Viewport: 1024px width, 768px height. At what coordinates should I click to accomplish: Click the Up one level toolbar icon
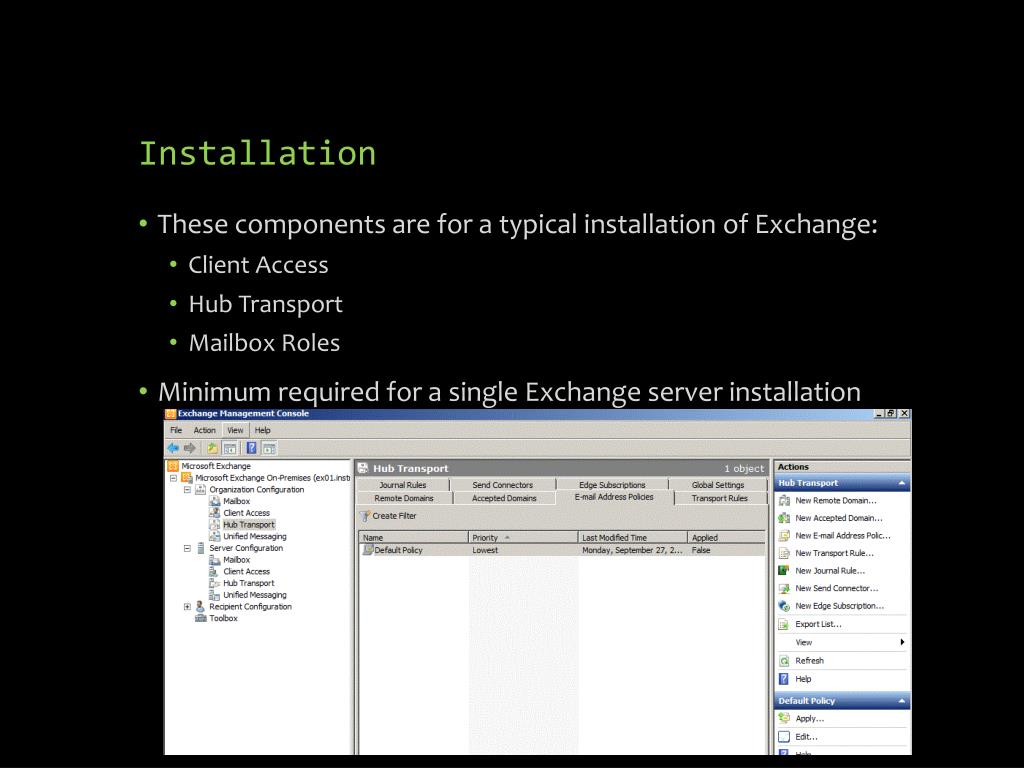212,448
